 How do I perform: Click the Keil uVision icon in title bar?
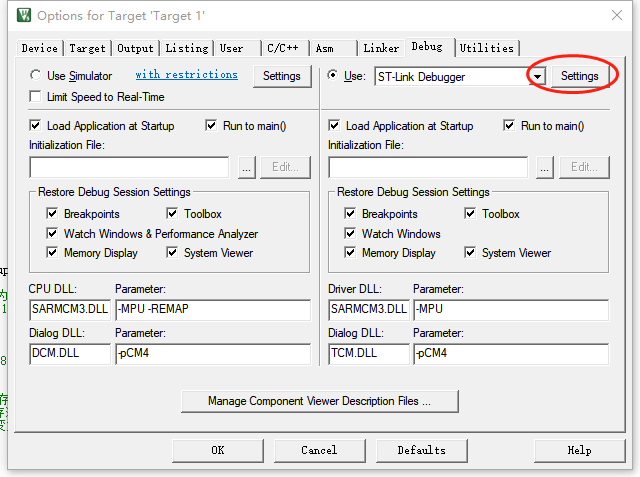point(24,15)
